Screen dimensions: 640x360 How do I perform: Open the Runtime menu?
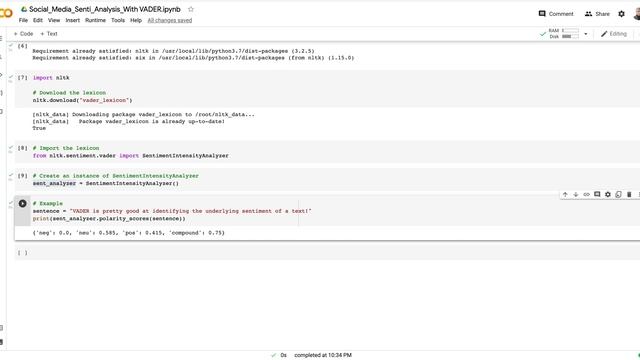pos(95,20)
